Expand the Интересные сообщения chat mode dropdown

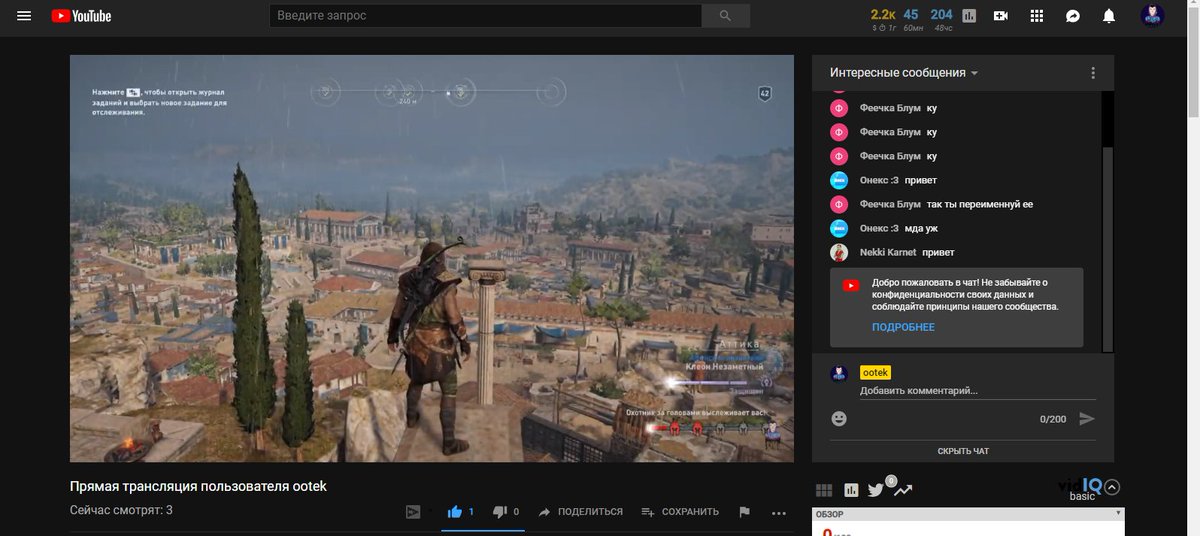pos(903,73)
